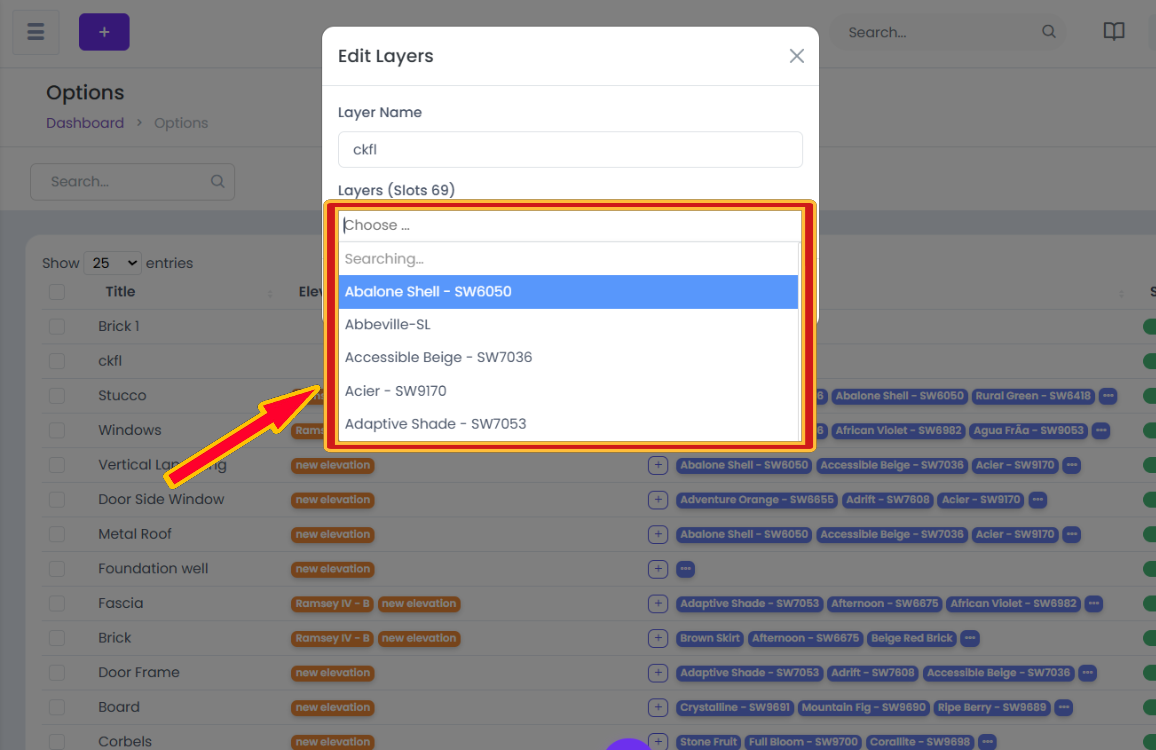The image size is (1156, 750).
Task: Click the Foundation well title cell
Action: [x=153, y=569]
